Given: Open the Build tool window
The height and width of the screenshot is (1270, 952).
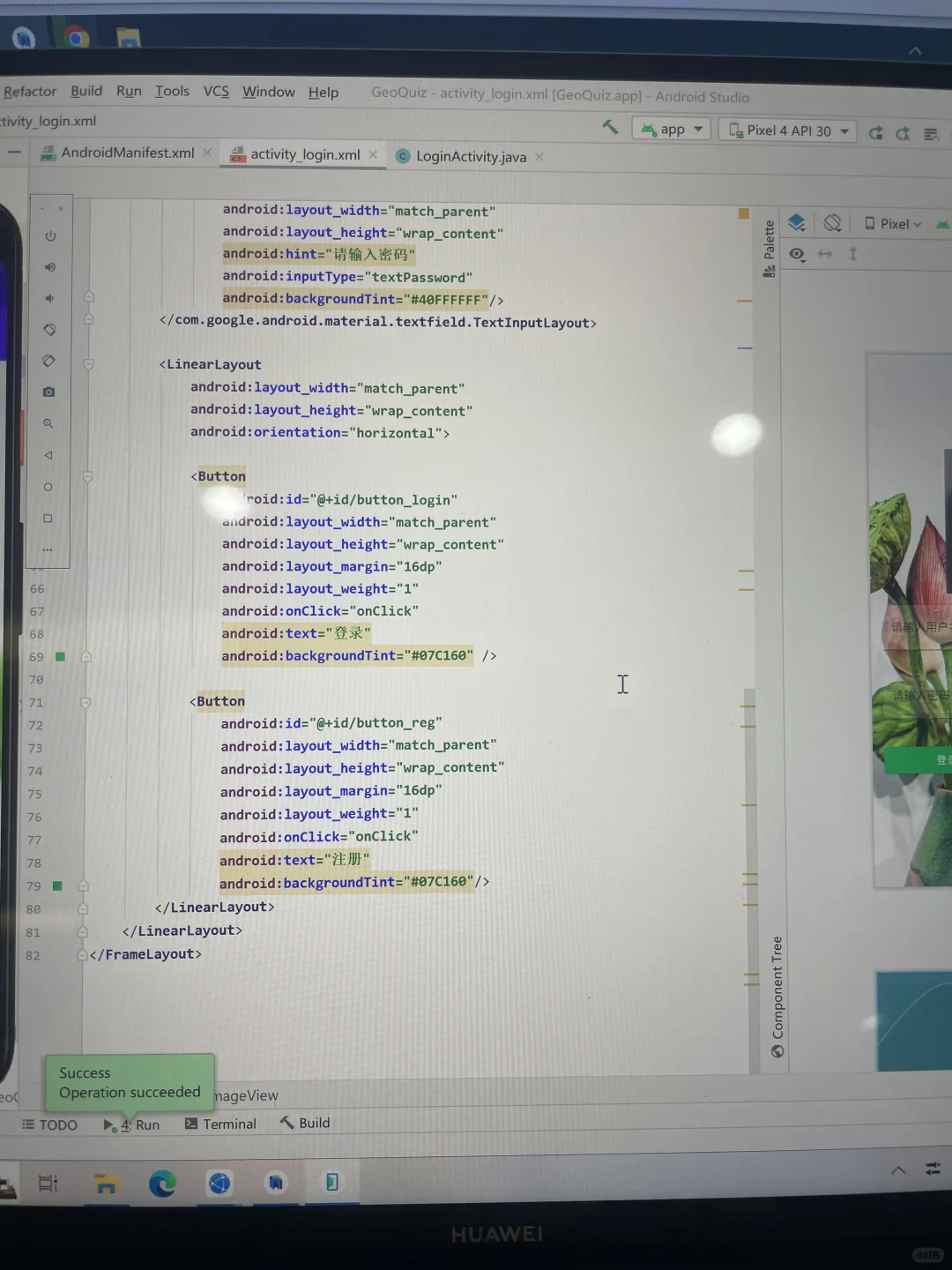Looking at the screenshot, I should 305,1123.
